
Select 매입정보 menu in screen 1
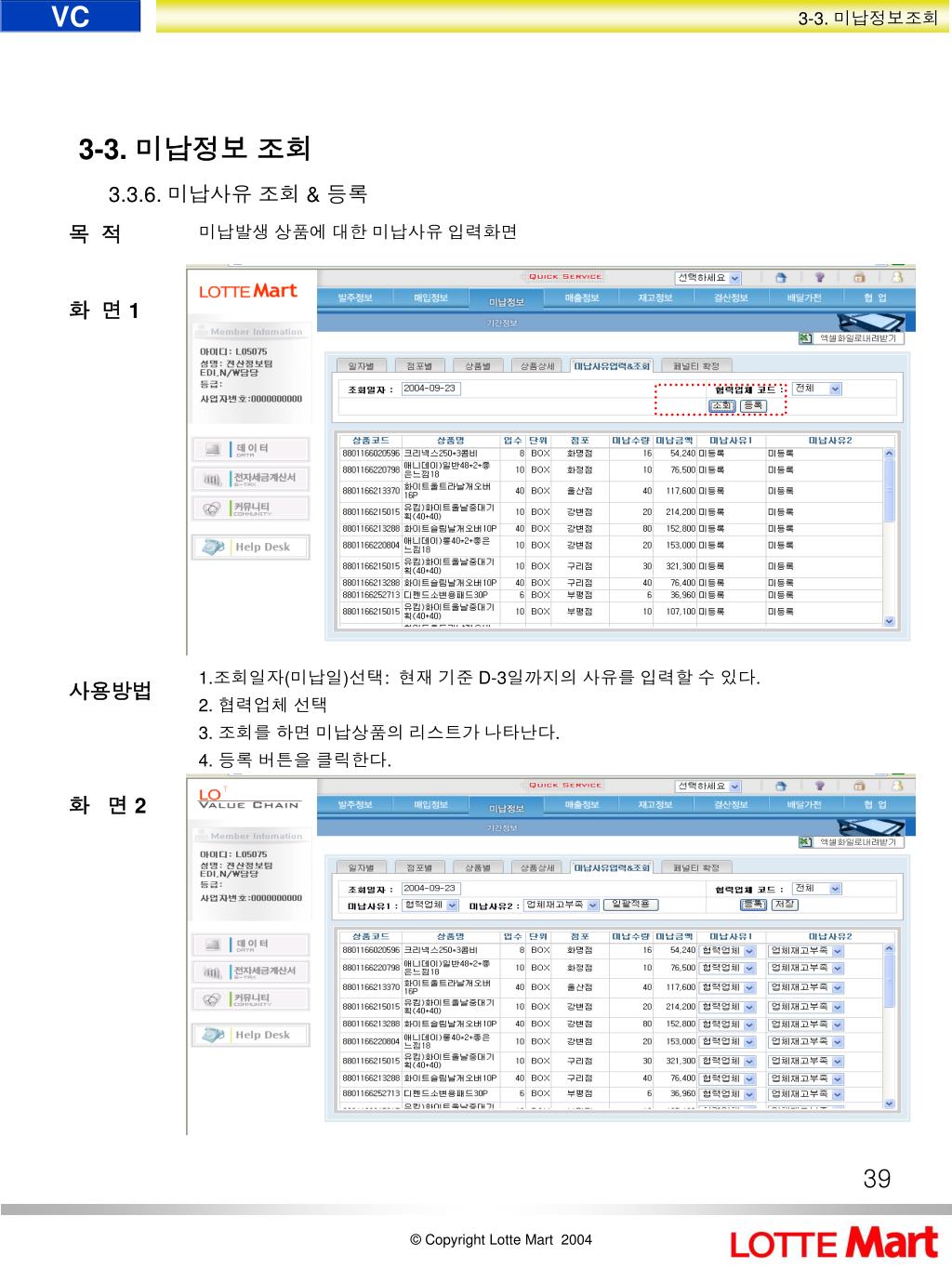(430, 297)
